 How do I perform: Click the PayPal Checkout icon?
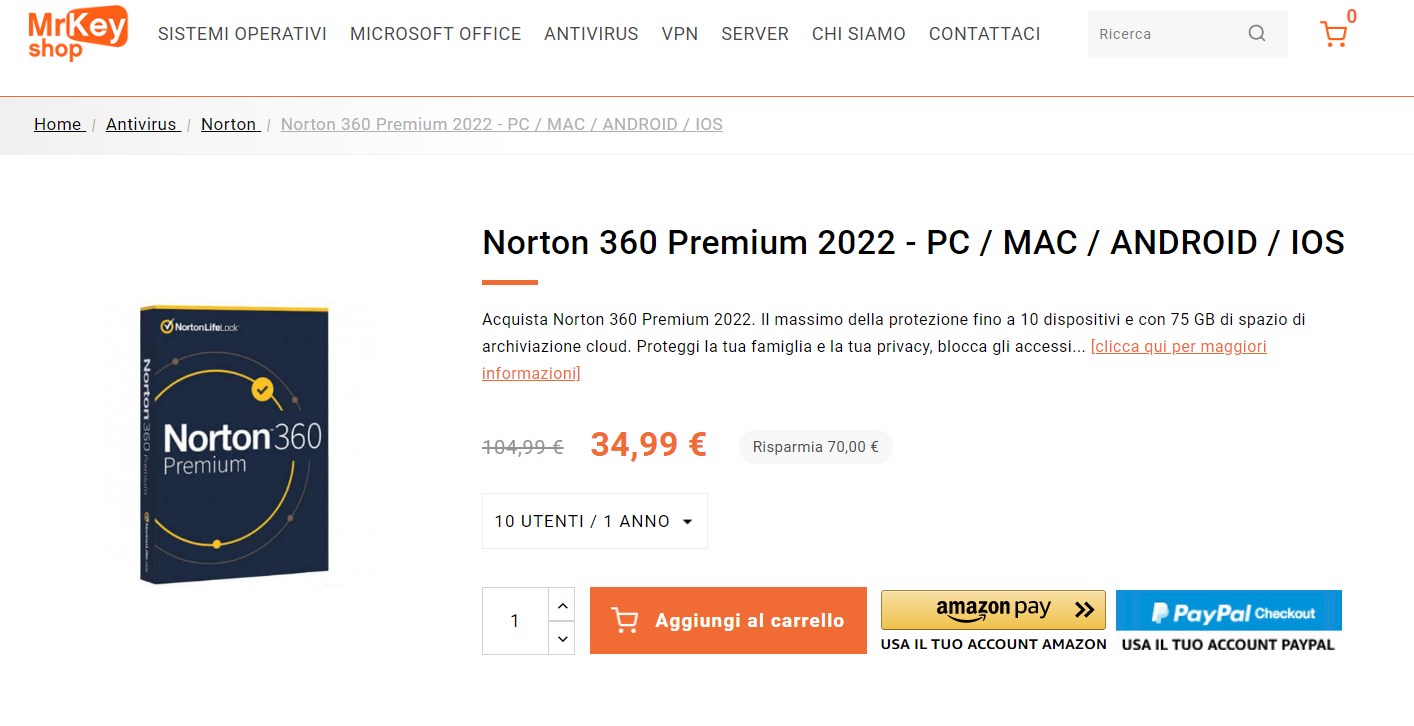point(1228,610)
